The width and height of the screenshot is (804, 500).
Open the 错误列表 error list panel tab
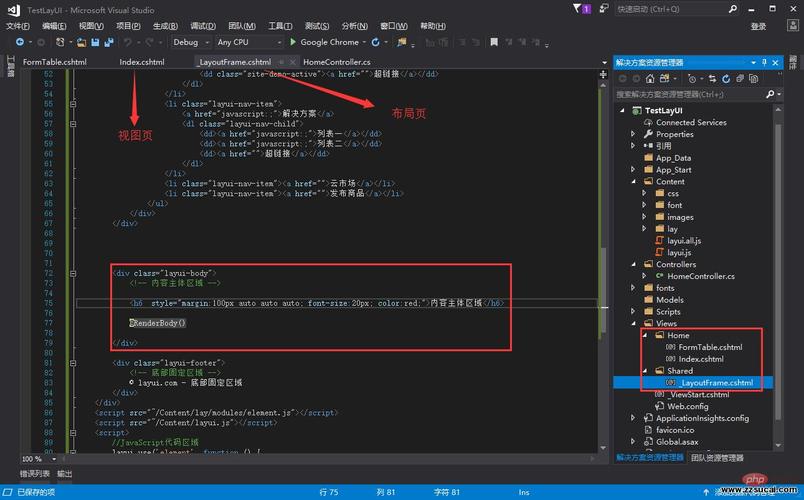point(35,473)
